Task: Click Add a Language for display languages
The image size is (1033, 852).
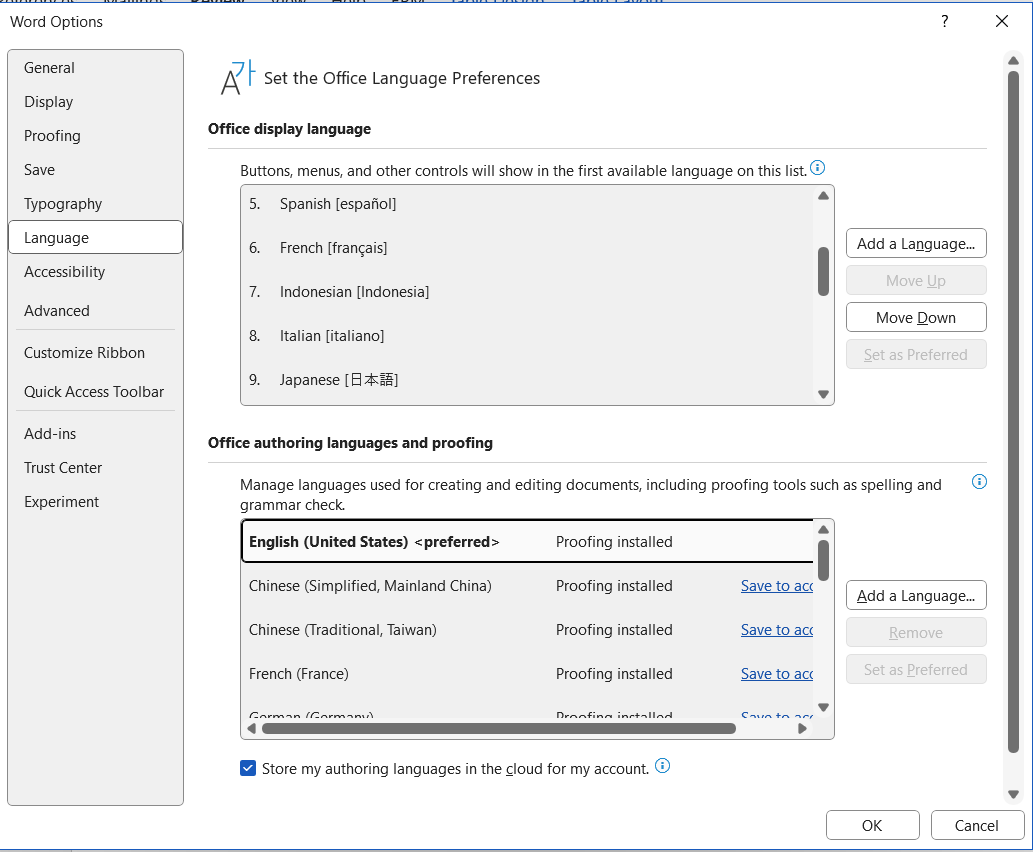Action: 915,243
